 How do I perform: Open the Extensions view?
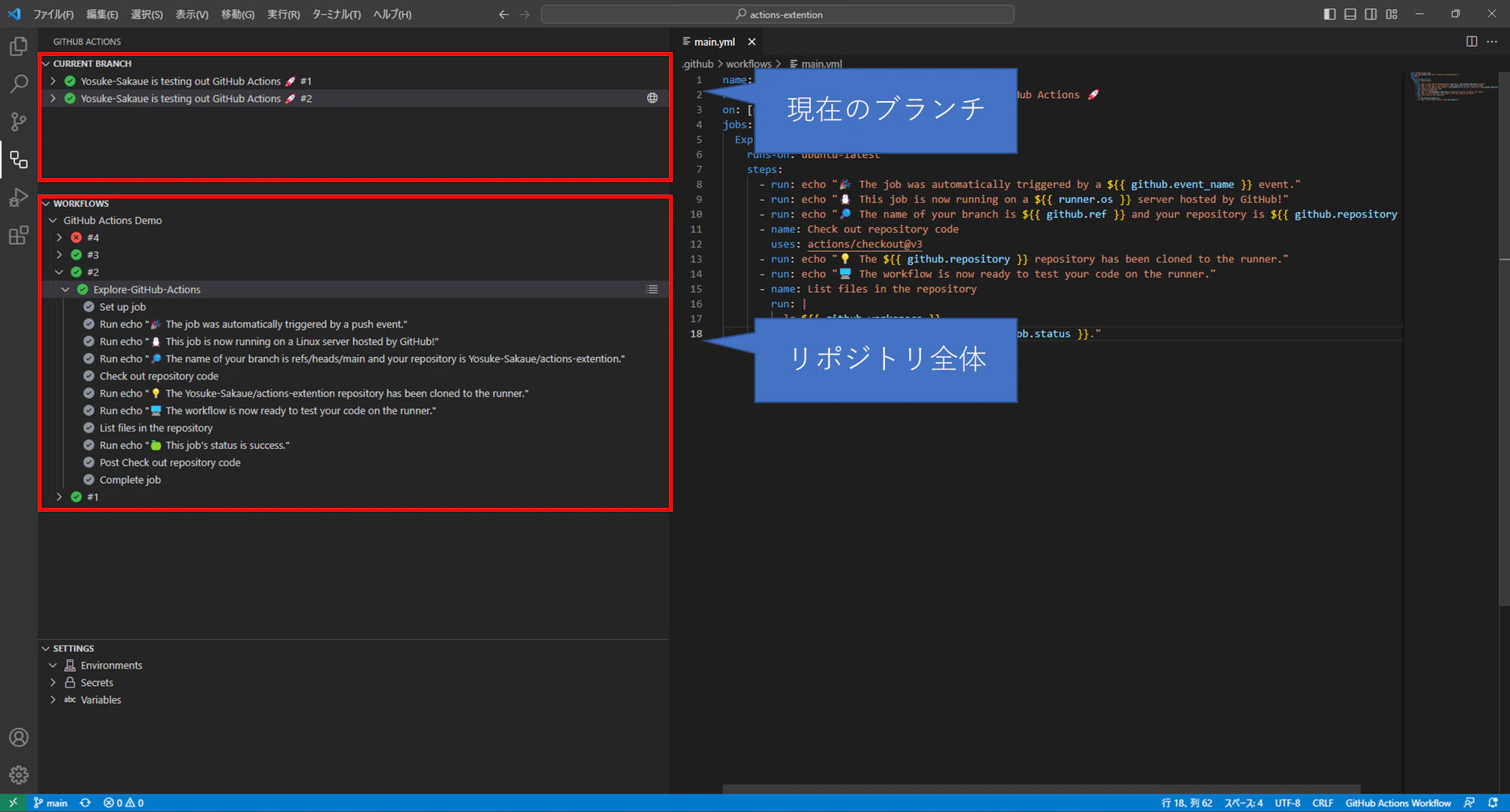coord(19,235)
